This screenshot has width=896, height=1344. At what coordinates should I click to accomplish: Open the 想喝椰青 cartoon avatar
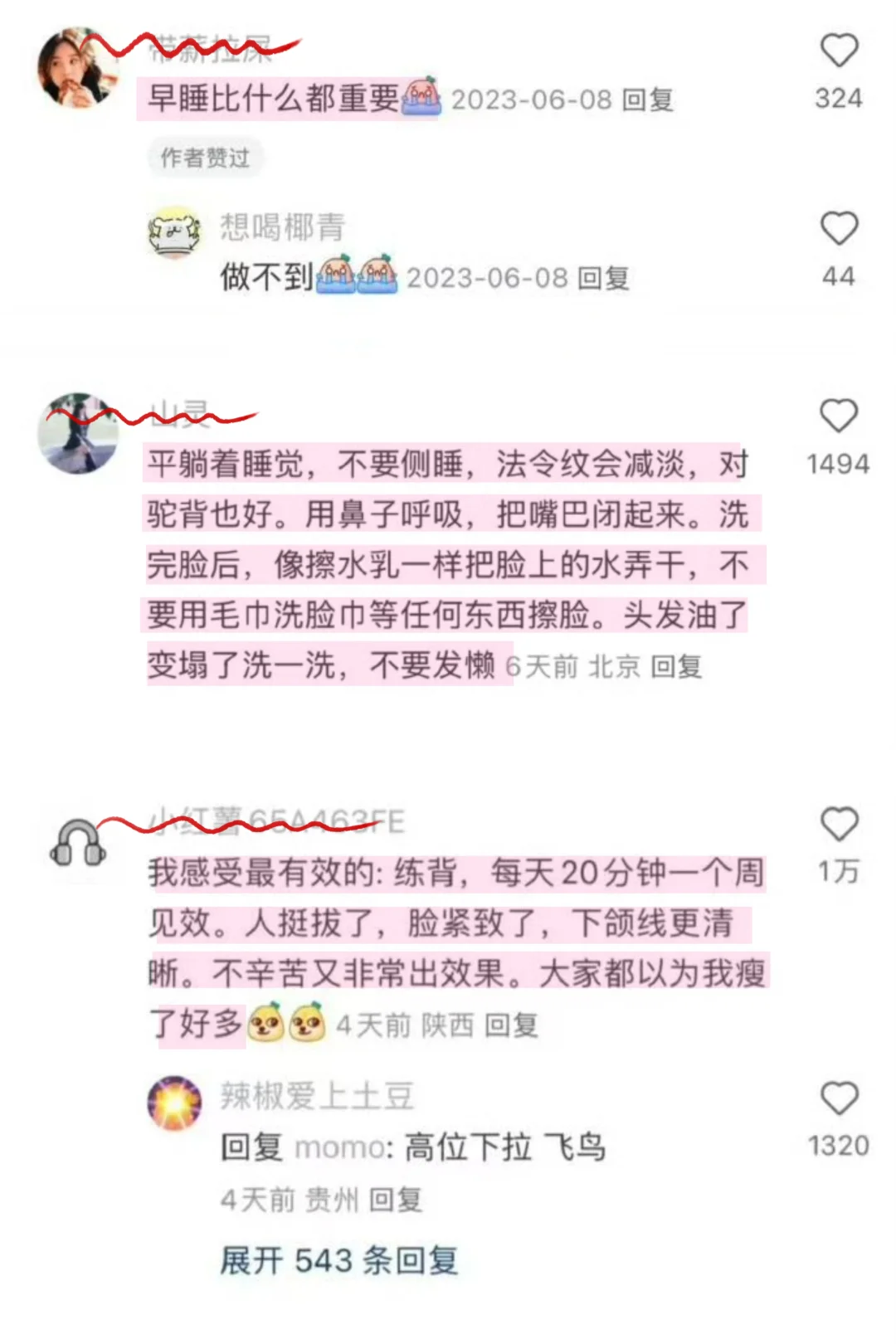tap(174, 231)
